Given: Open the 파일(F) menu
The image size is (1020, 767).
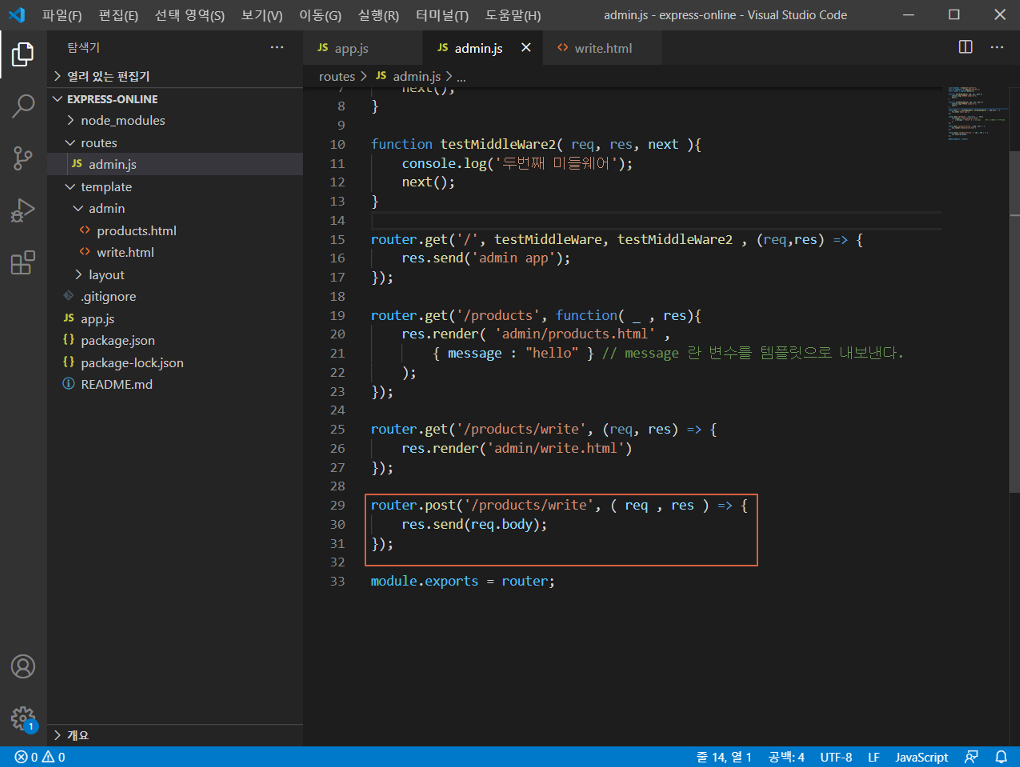Looking at the screenshot, I should click(x=62, y=15).
